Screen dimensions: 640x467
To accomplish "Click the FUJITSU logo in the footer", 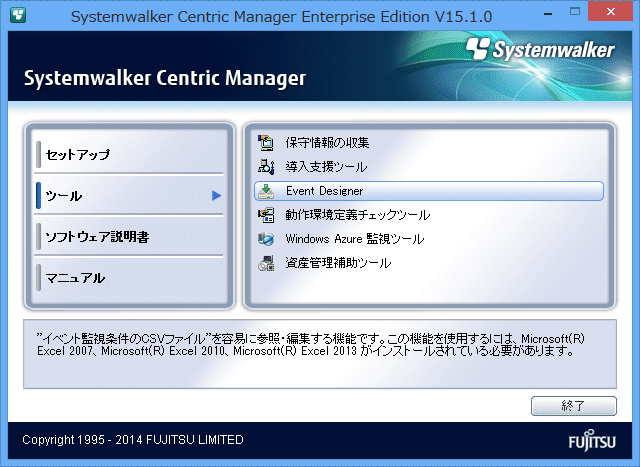I will pyautogui.click(x=592, y=440).
